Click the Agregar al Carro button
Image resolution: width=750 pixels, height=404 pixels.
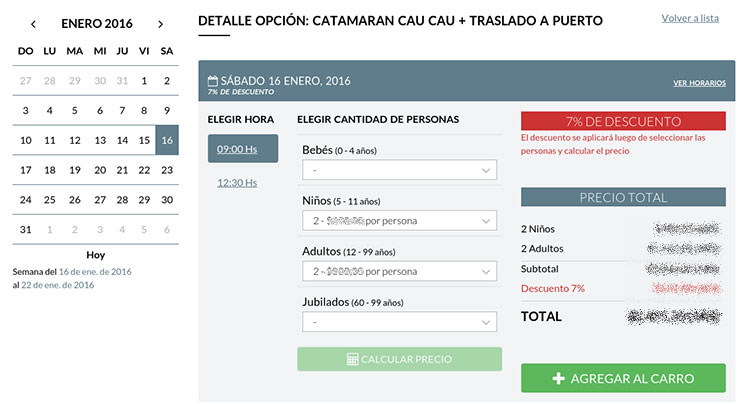point(623,378)
